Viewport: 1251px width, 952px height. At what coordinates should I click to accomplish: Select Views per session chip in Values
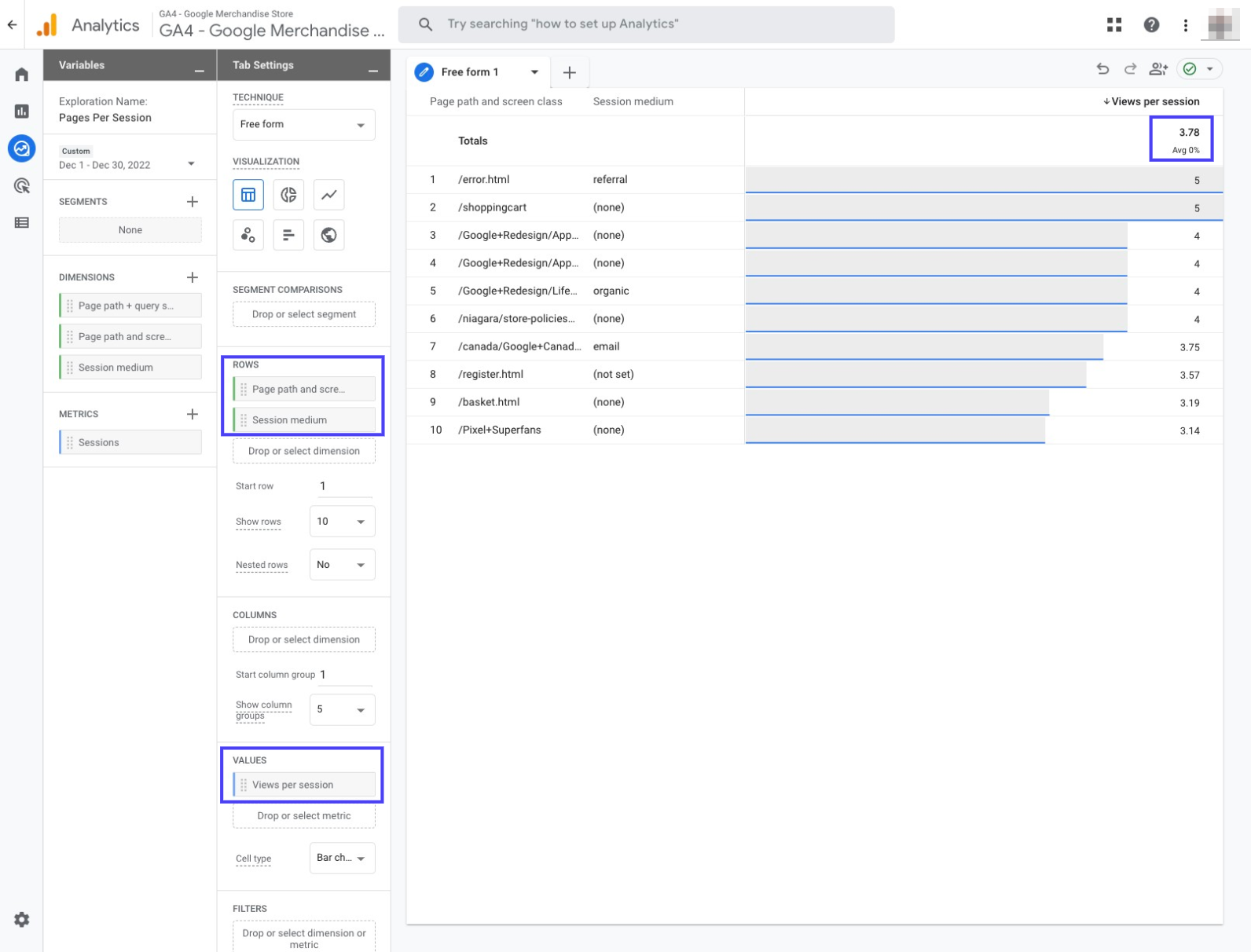(x=303, y=785)
